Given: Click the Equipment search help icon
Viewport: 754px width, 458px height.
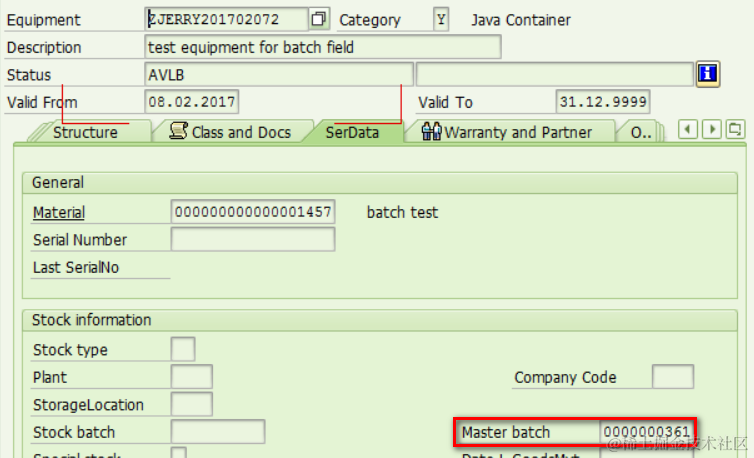Looking at the screenshot, I should 318,19.
